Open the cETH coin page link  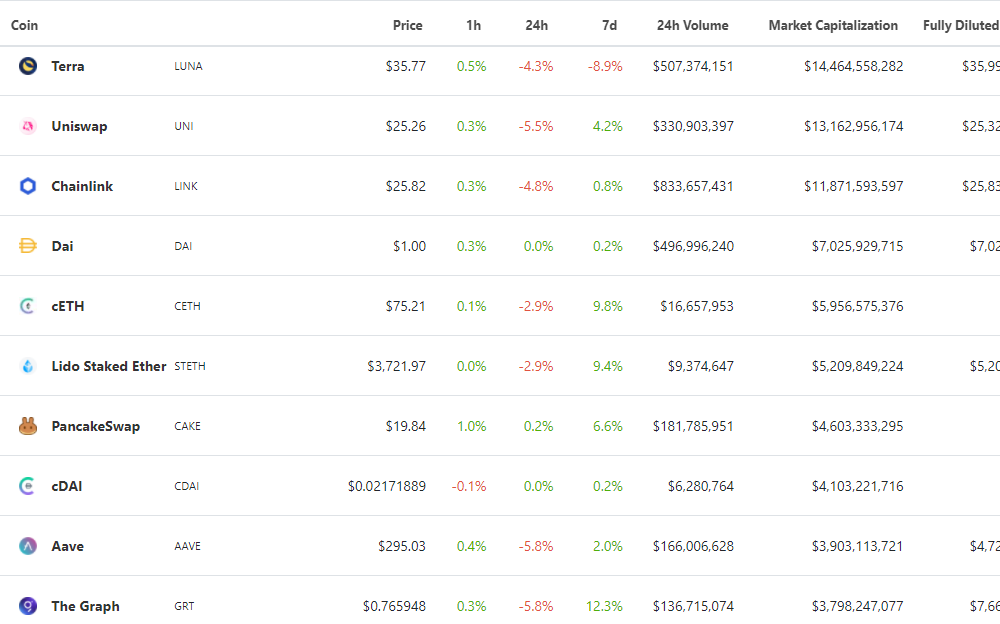[68, 306]
